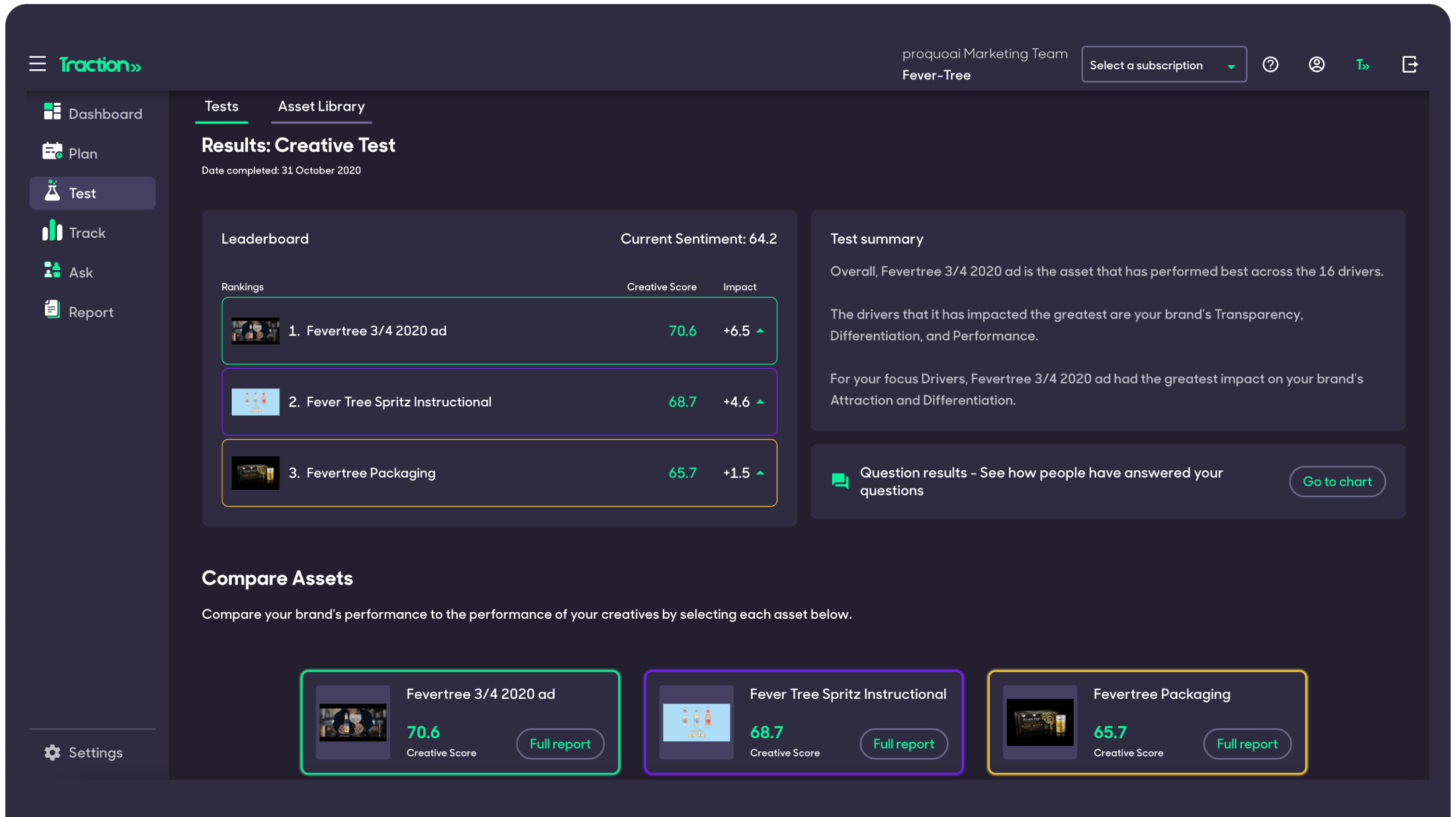Switch to the Tests tab

click(222, 107)
